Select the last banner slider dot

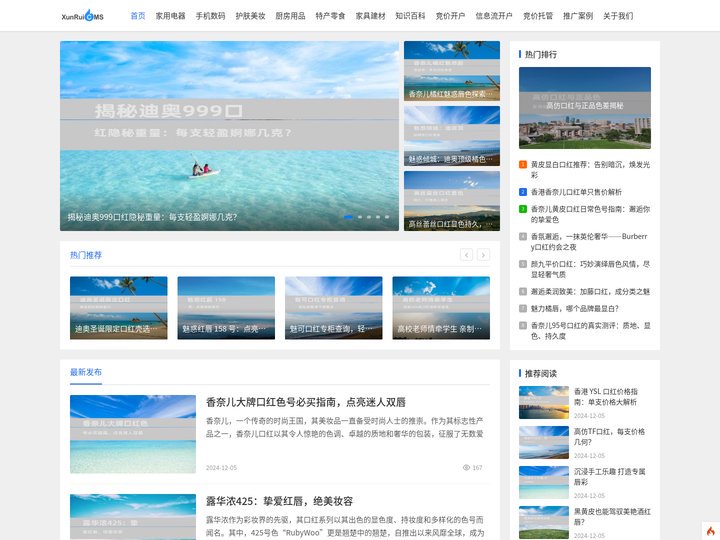tap(387, 217)
